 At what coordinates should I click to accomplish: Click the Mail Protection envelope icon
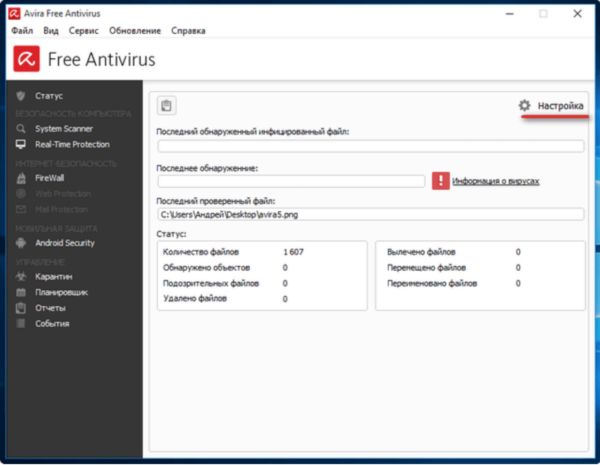pos(21,209)
